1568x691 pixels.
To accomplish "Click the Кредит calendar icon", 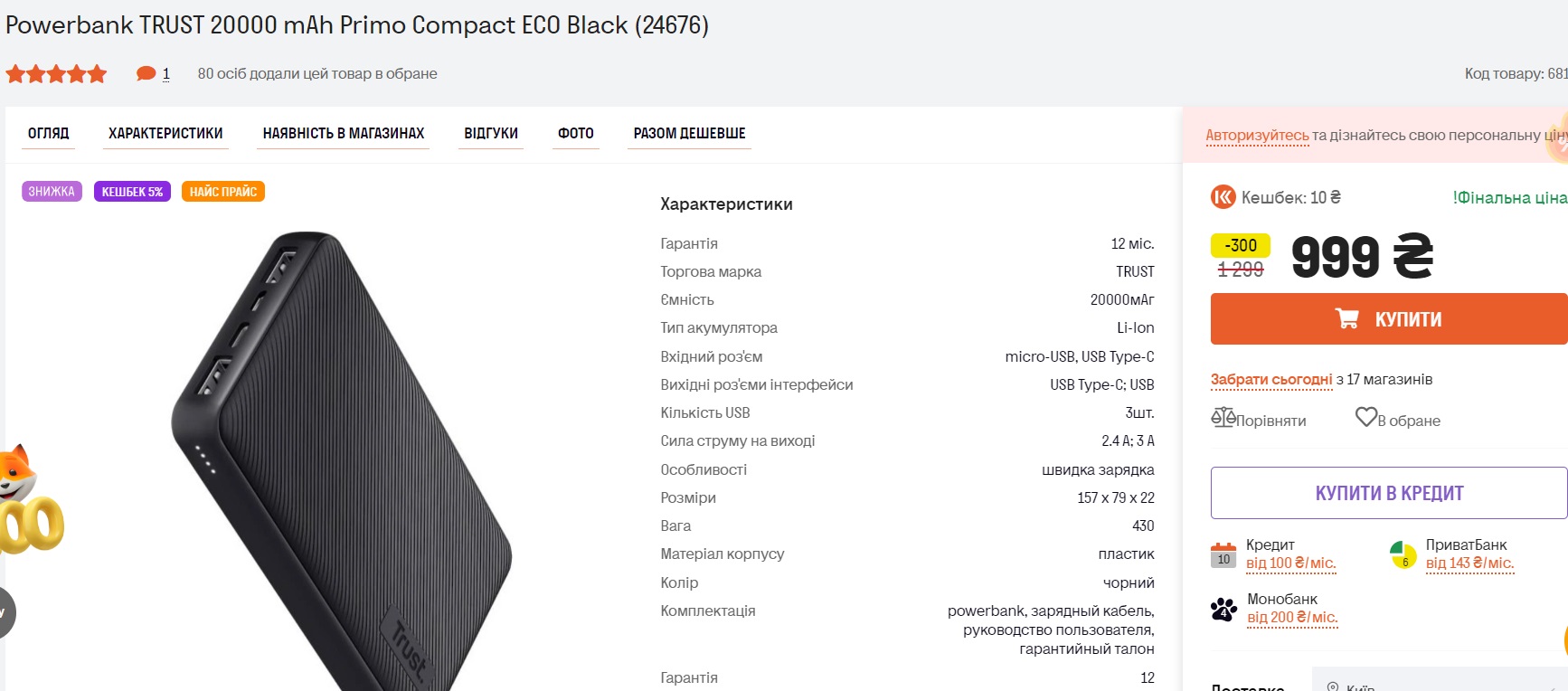I will [x=1223, y=554].
